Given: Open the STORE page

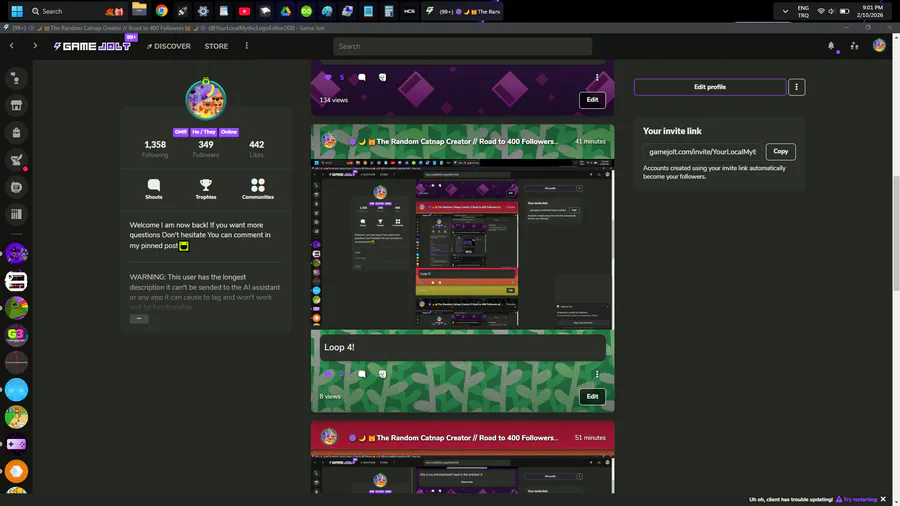Looking at the screenshot, I should click(216, 46).
